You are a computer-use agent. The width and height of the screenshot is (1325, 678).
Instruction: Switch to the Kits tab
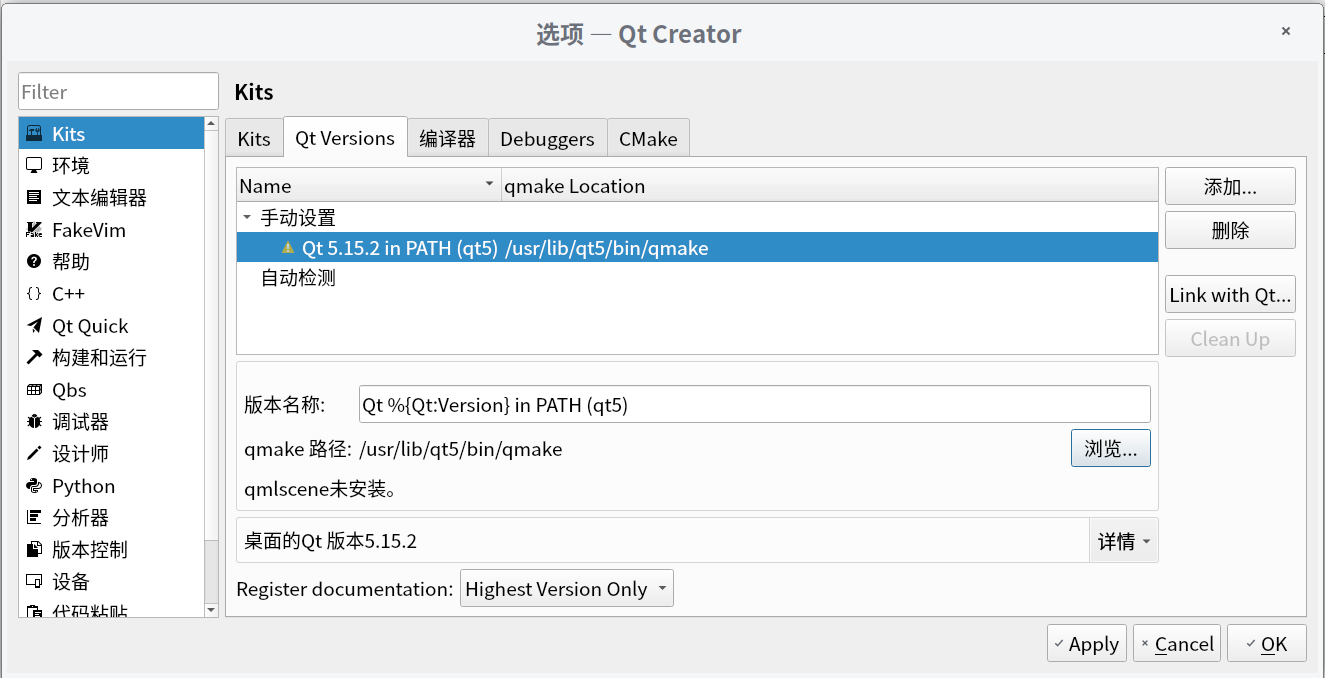point(254,139)
